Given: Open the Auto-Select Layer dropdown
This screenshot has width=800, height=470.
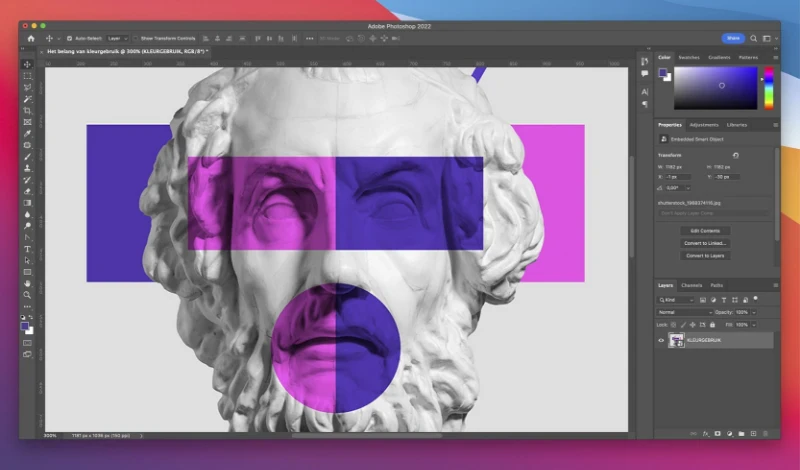Looking at the screenshot, I should [x=117, y=38].
